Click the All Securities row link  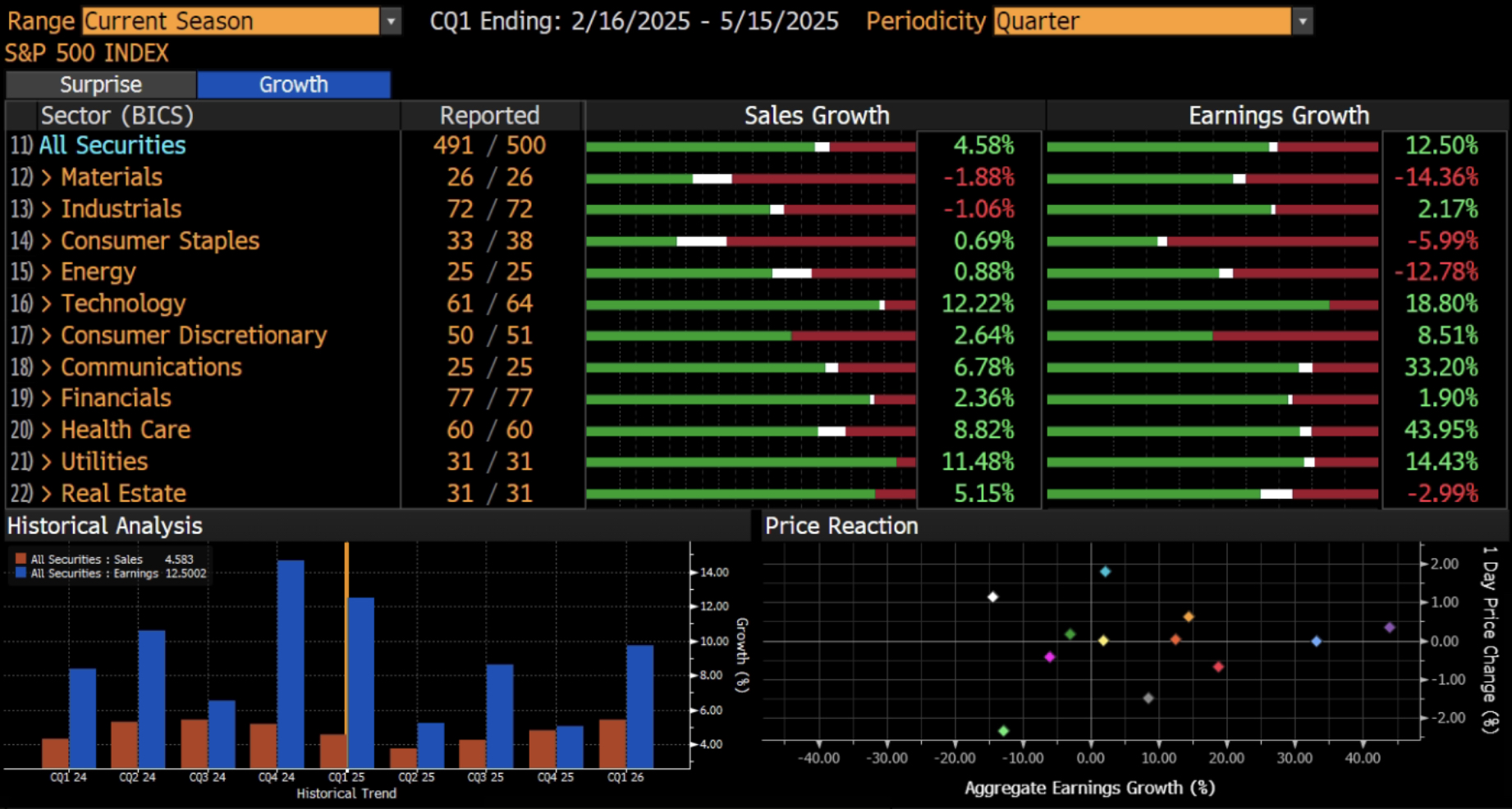pyautogui.click(x=112, y=145)
